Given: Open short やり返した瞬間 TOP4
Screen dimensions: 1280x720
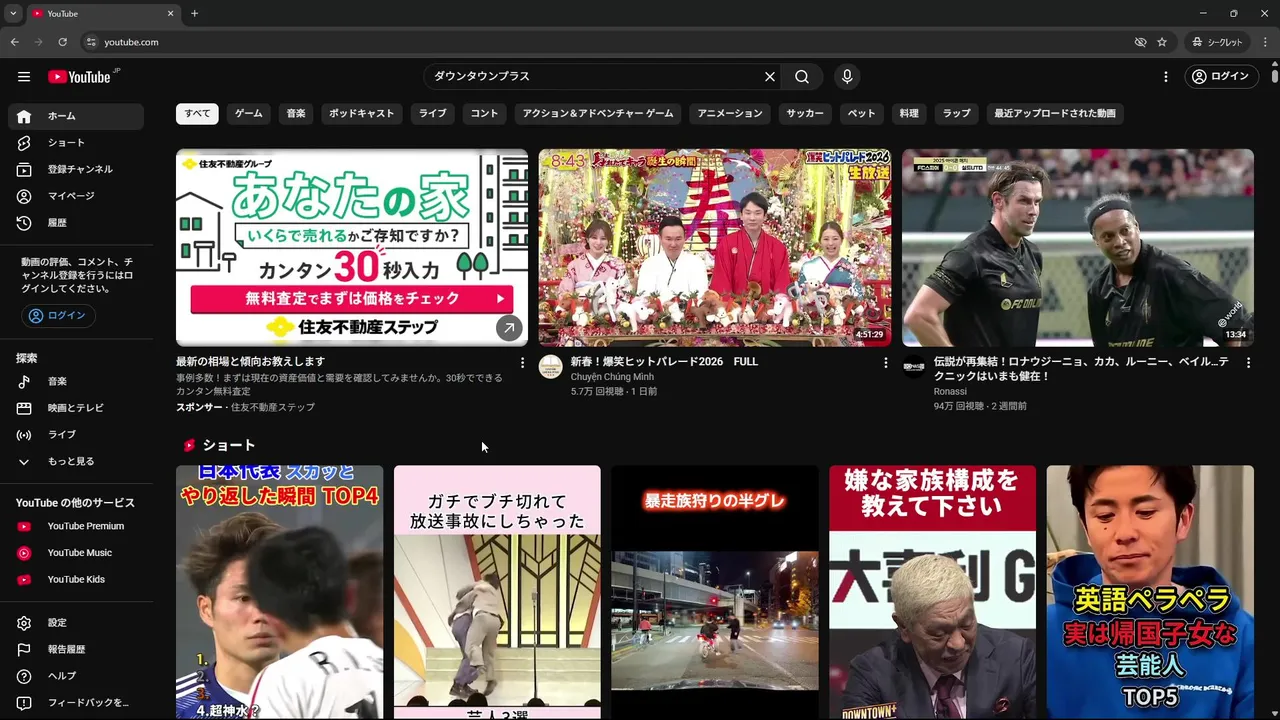Looking at the screenshot, I should pos(279,592).
